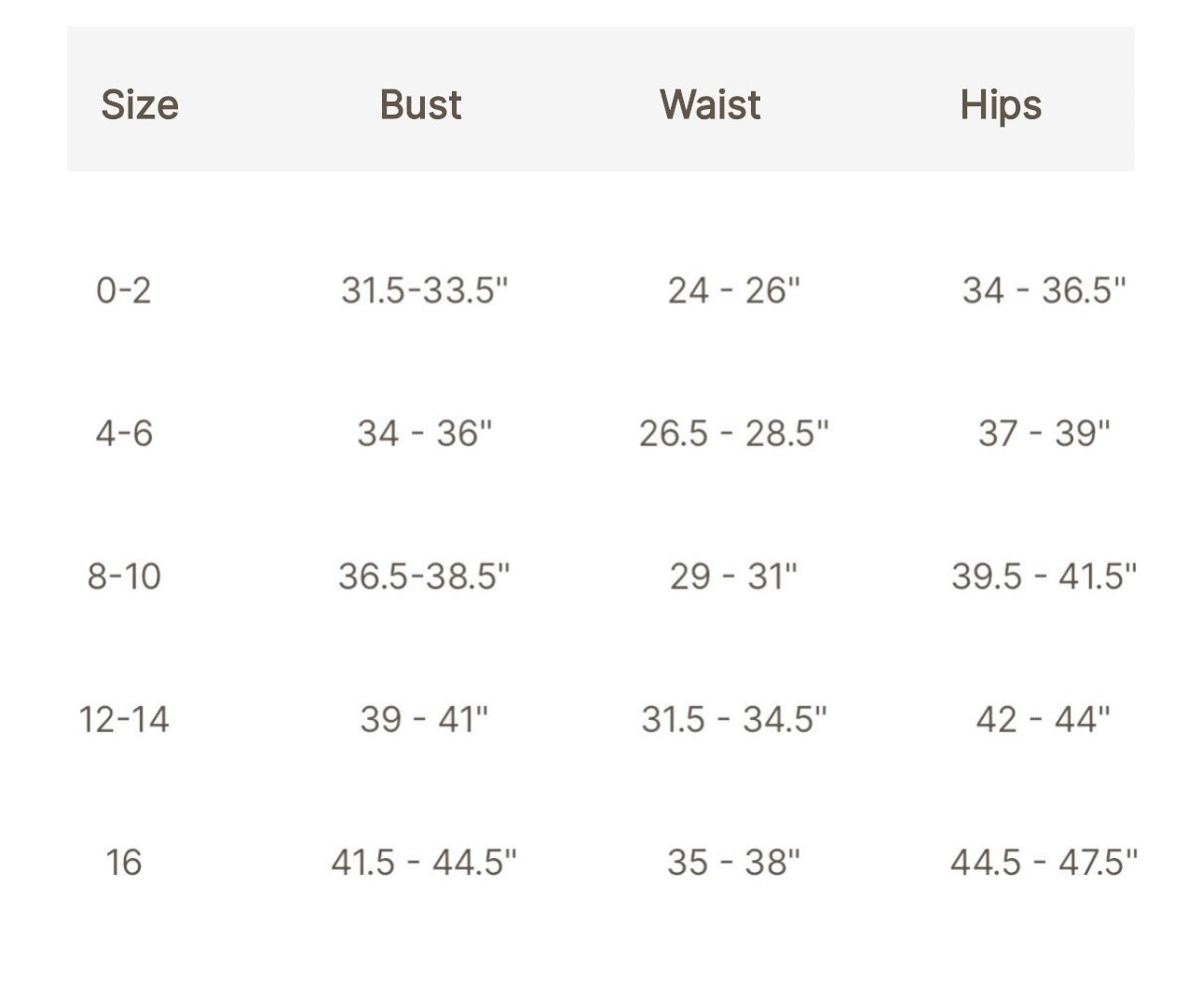
Task: Click hips measurement 34 - 36.5"
Action: pos(1044,291)
